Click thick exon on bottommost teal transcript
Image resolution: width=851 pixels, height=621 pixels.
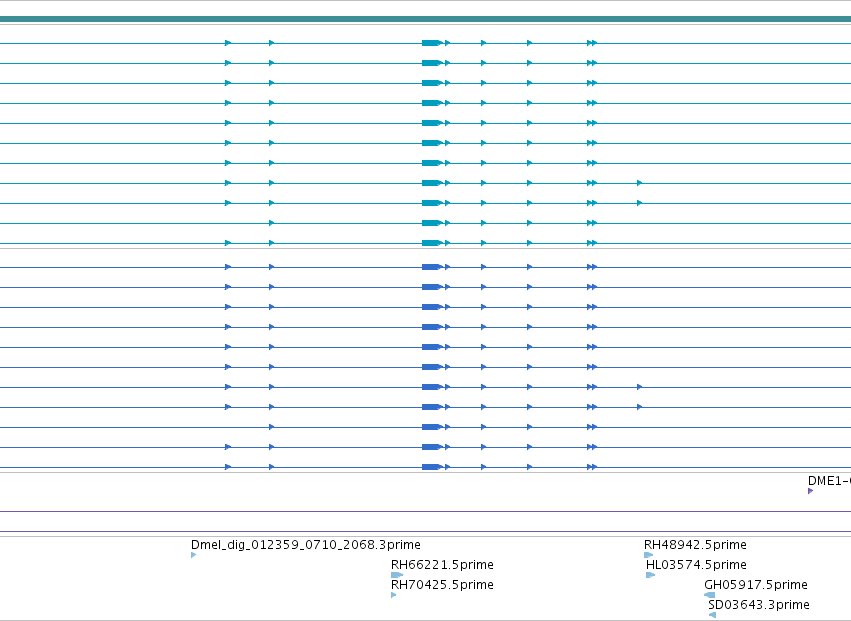(x=431, y=243)
